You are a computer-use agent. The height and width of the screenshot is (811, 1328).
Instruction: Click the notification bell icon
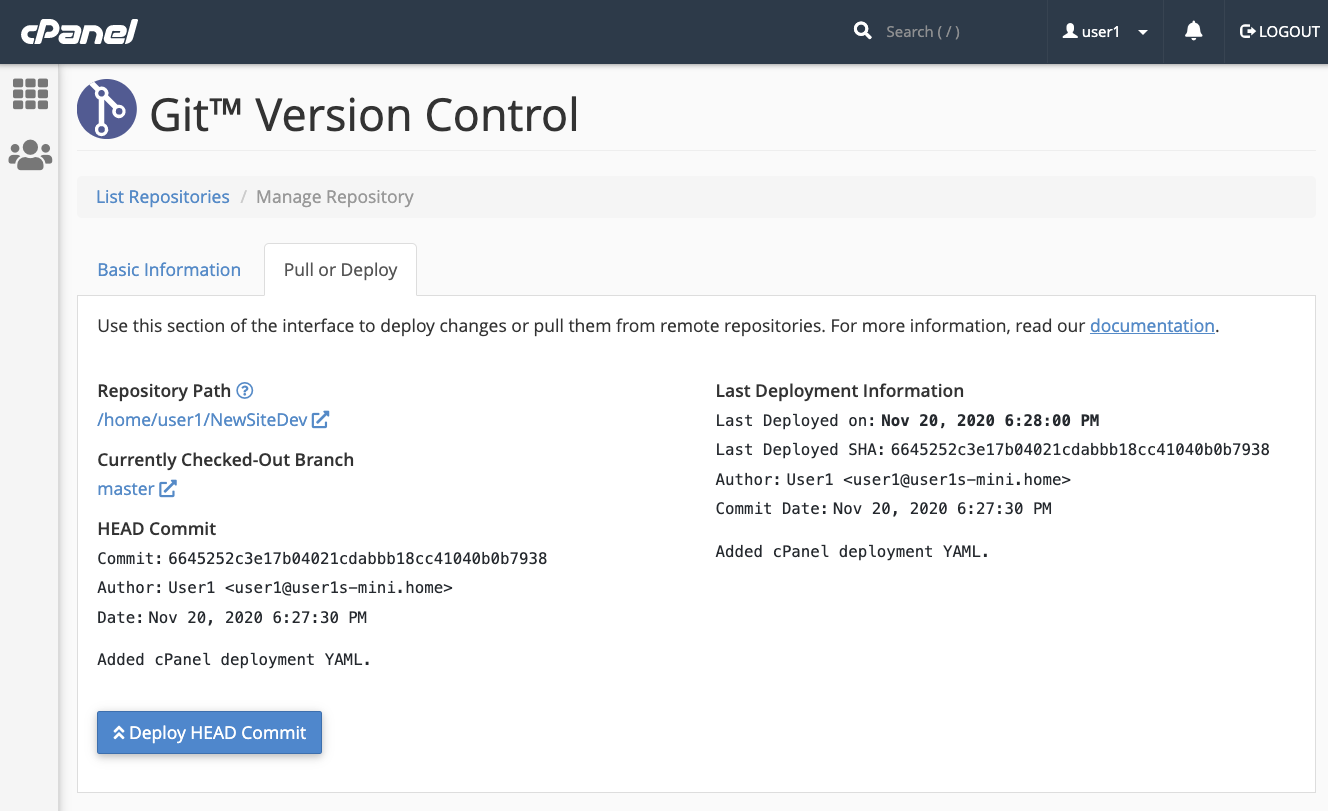(1193, 31)
